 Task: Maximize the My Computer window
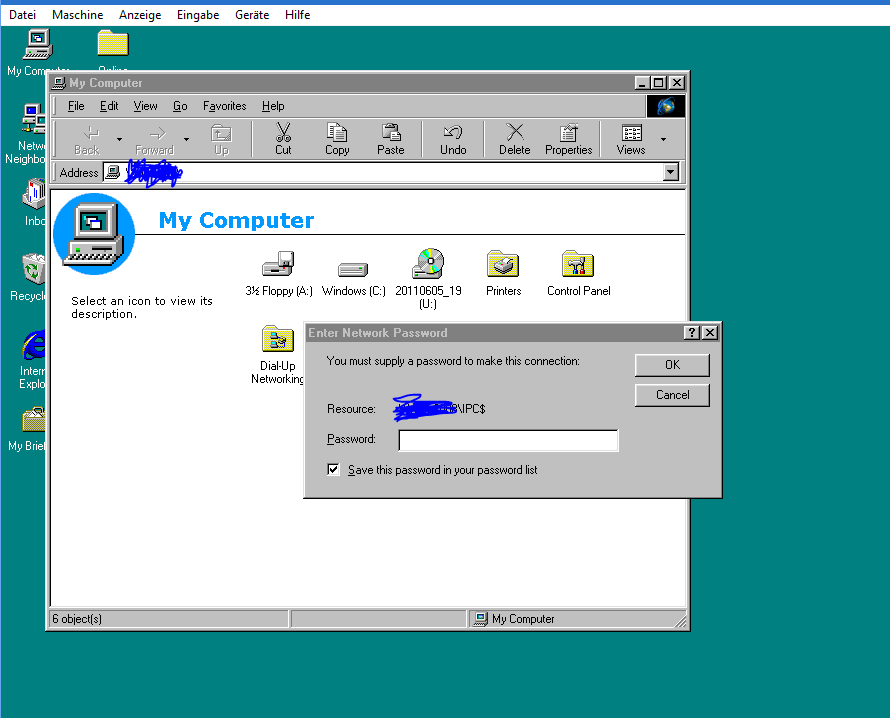click(x=658, y=83)
